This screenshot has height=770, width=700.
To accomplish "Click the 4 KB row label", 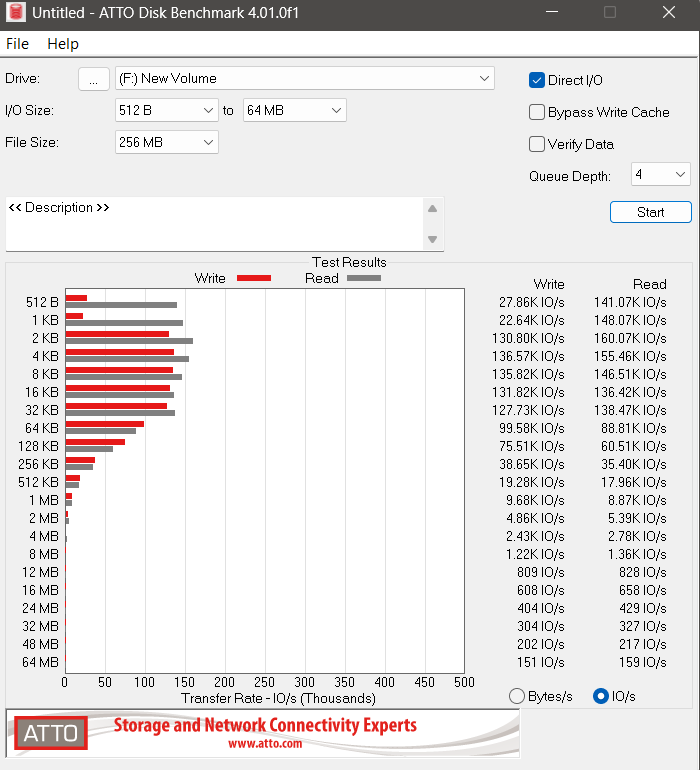I will (45, 356).
